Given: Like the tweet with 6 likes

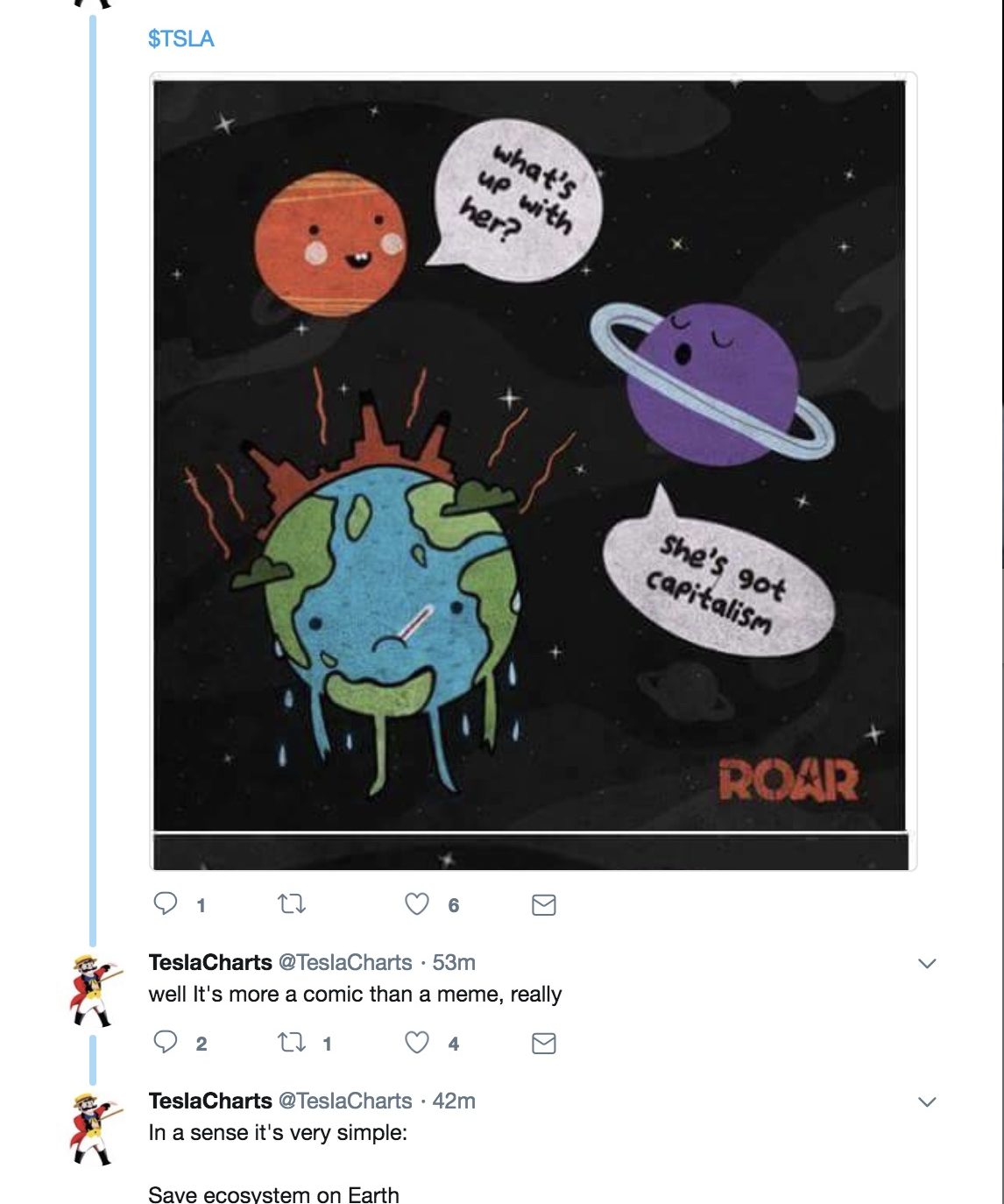Looking at the screenshot, I should tap(417, 903).
